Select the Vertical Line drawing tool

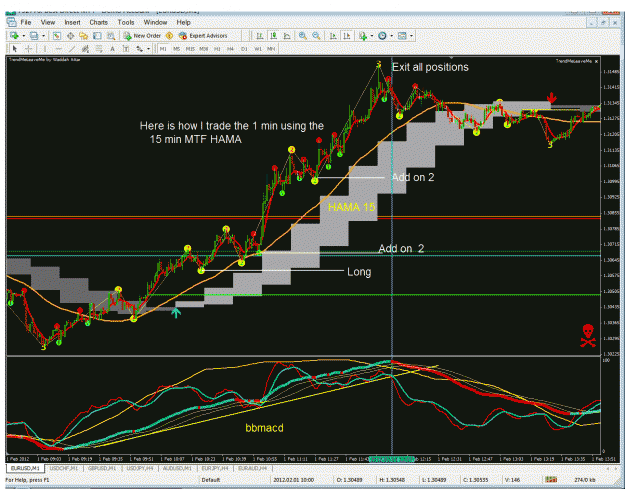(x=45, y=49)
